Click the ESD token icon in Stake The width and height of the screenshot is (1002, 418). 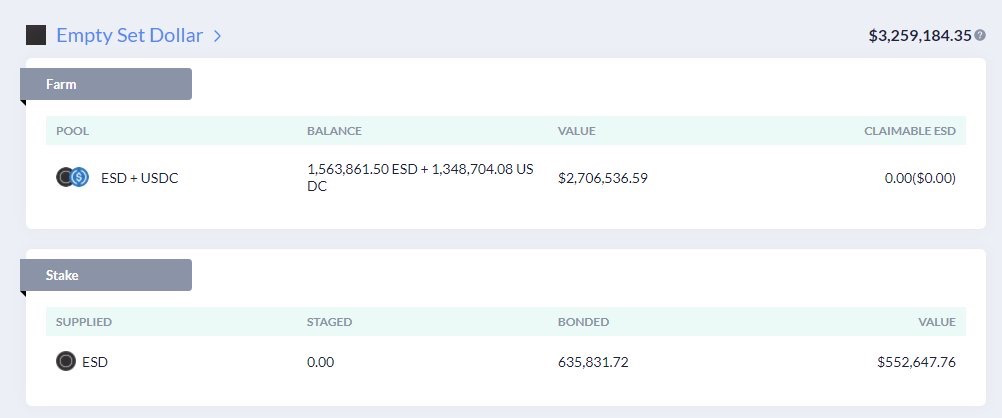pos(66,362)
